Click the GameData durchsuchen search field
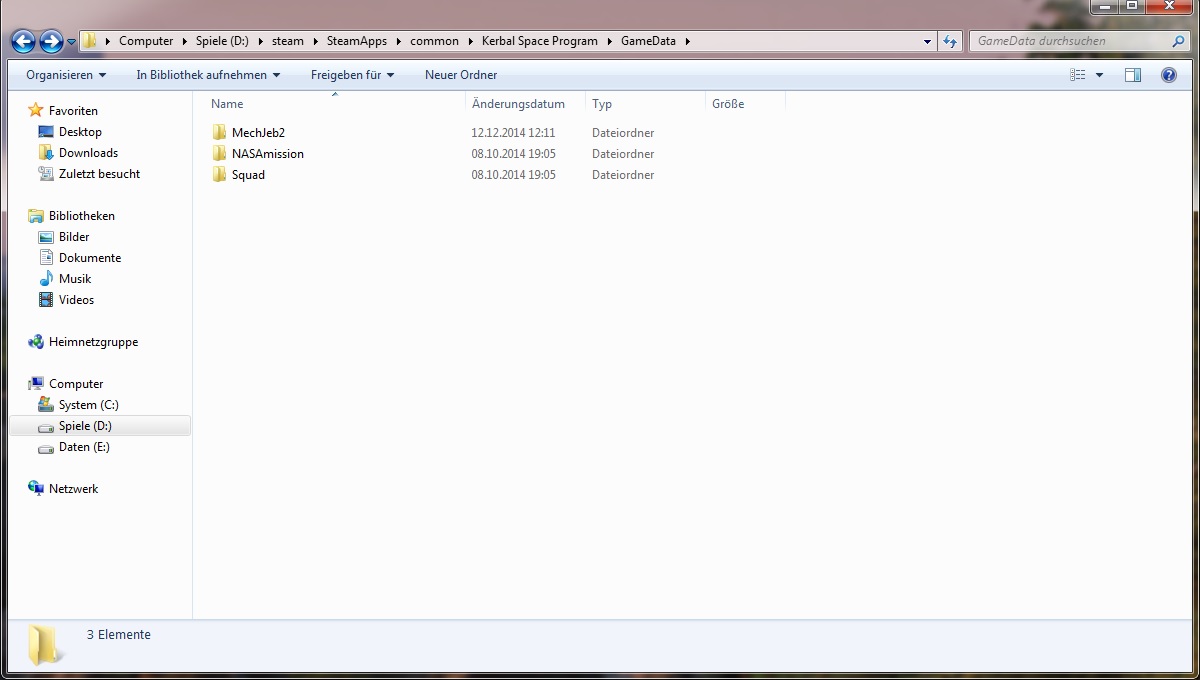This screenshot has height=680, width=1200. click(1070, 41)
